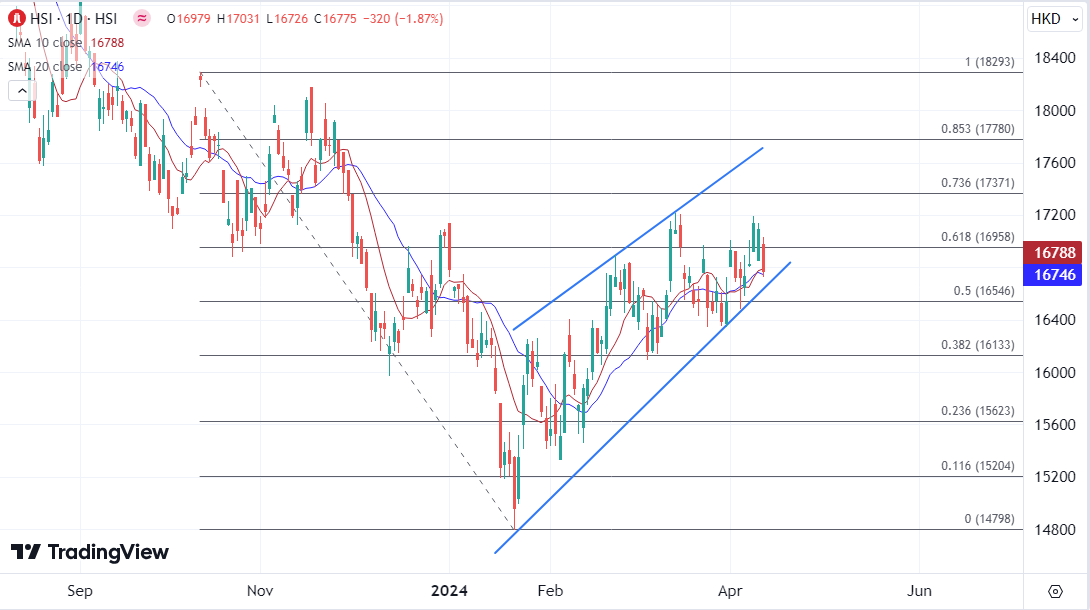Select the Fib level label 0.116 (15204)
Screen dimensions: 1090x610
click(978, 465)
